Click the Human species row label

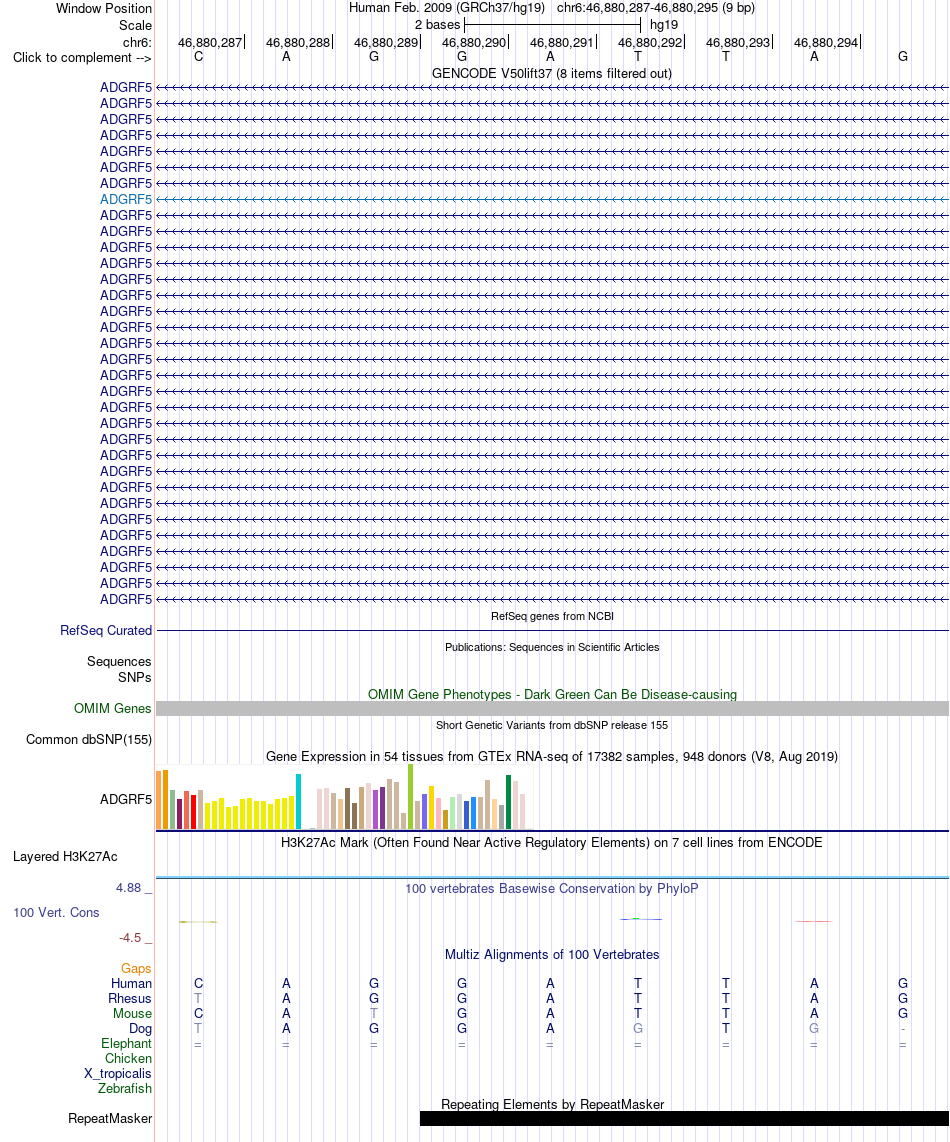[131, 984]
